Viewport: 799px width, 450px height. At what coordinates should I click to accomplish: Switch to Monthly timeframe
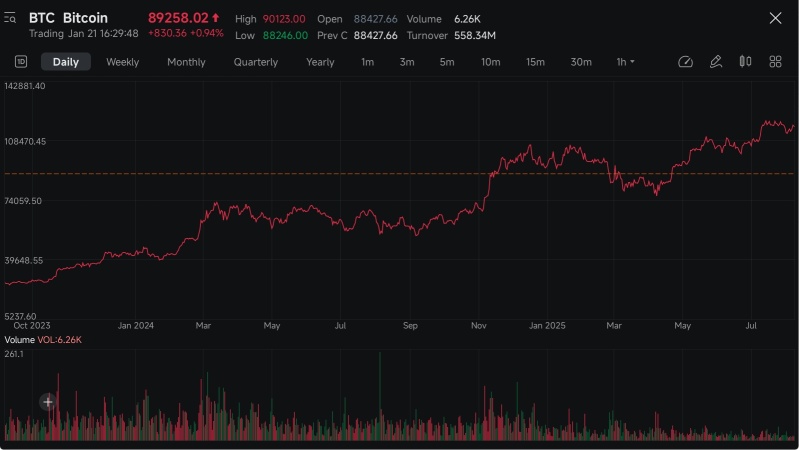pos(186,62)
